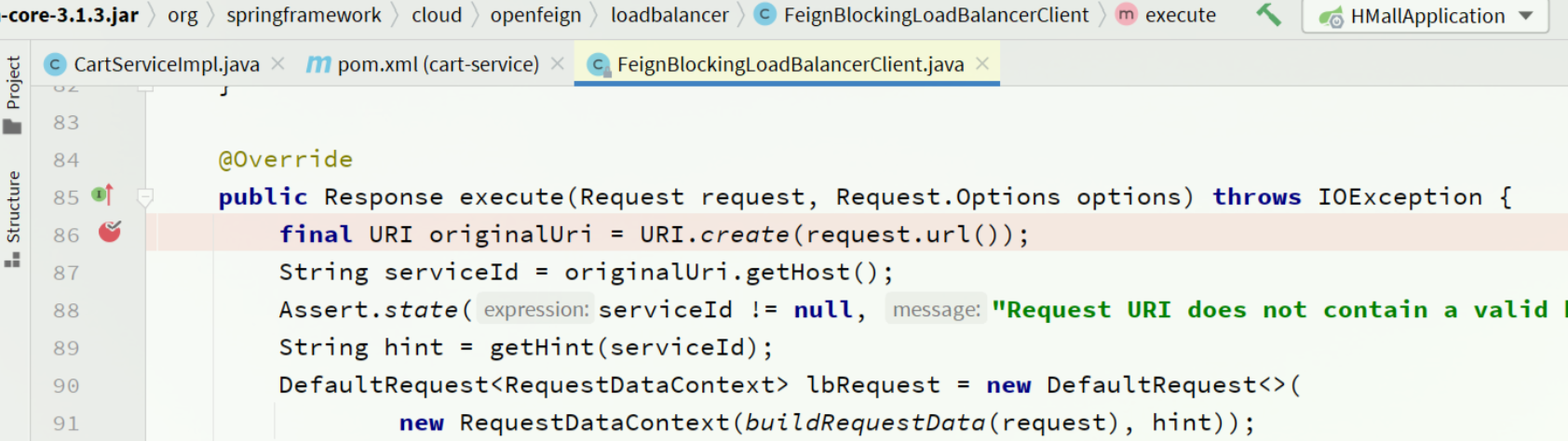Click the springframework breadcrumb segment
This screenshot has height=441, width=1568.
[304, 15]
